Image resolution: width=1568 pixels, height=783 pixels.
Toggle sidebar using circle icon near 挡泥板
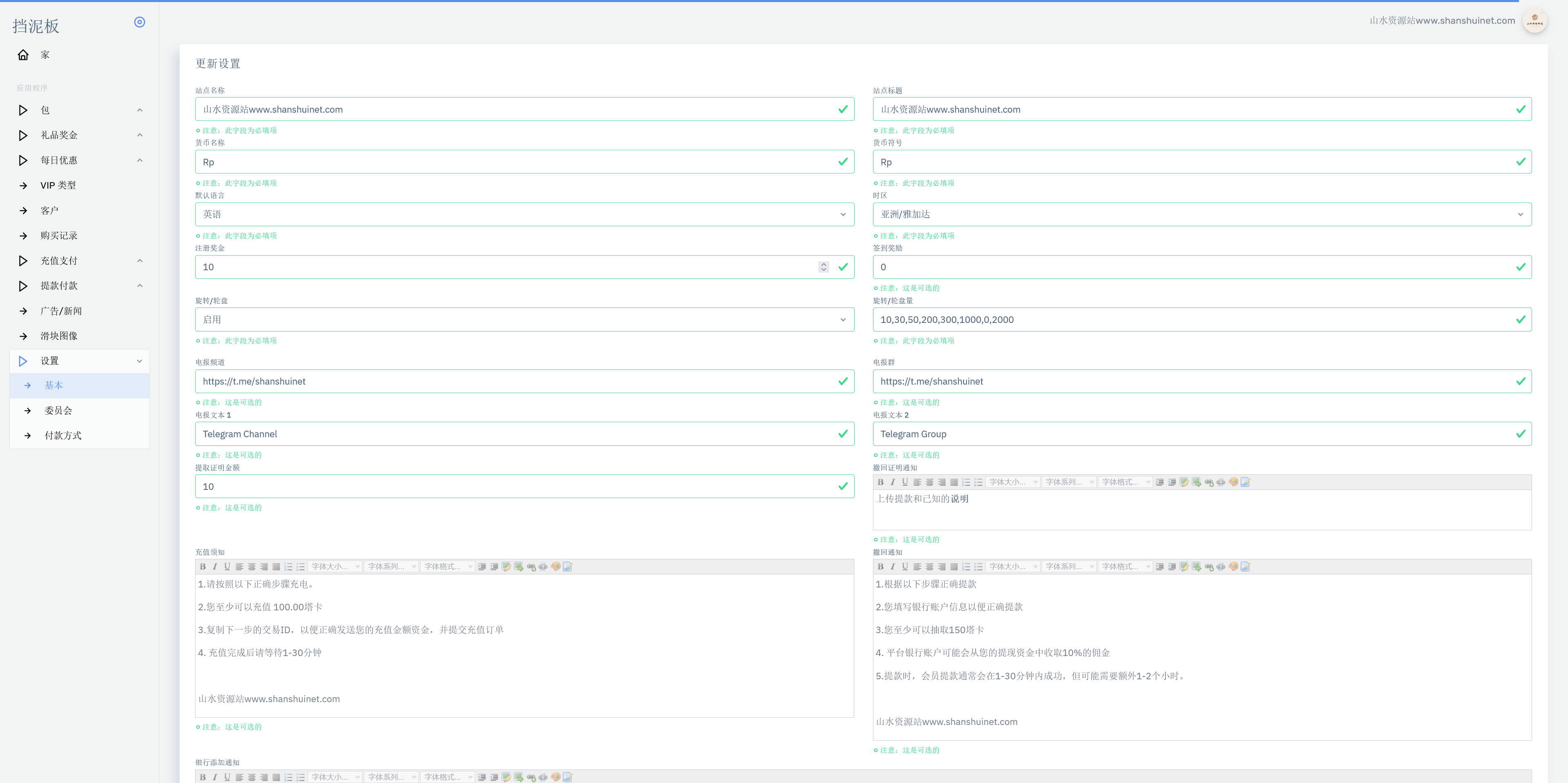pos(139,22)
